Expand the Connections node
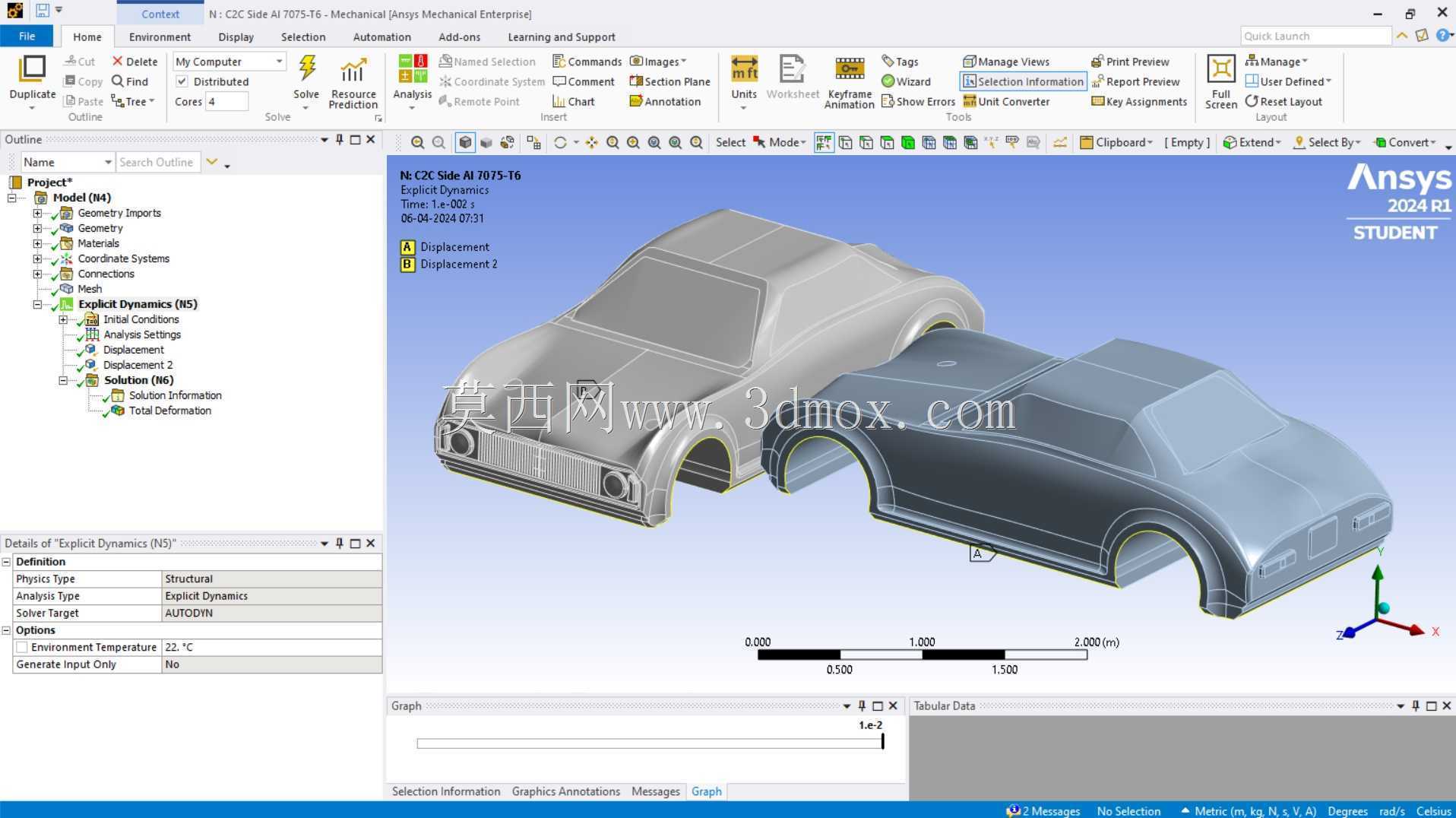Image resolution: width=1456 pixels, height=818 pixels. [x=37, y=274]
